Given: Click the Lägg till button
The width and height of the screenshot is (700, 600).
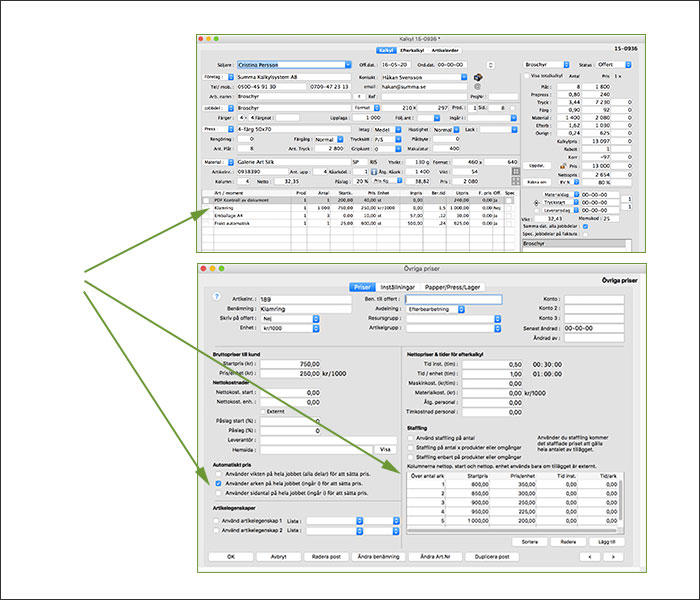Looking at the screenshot, I should (x=606, y=542).
